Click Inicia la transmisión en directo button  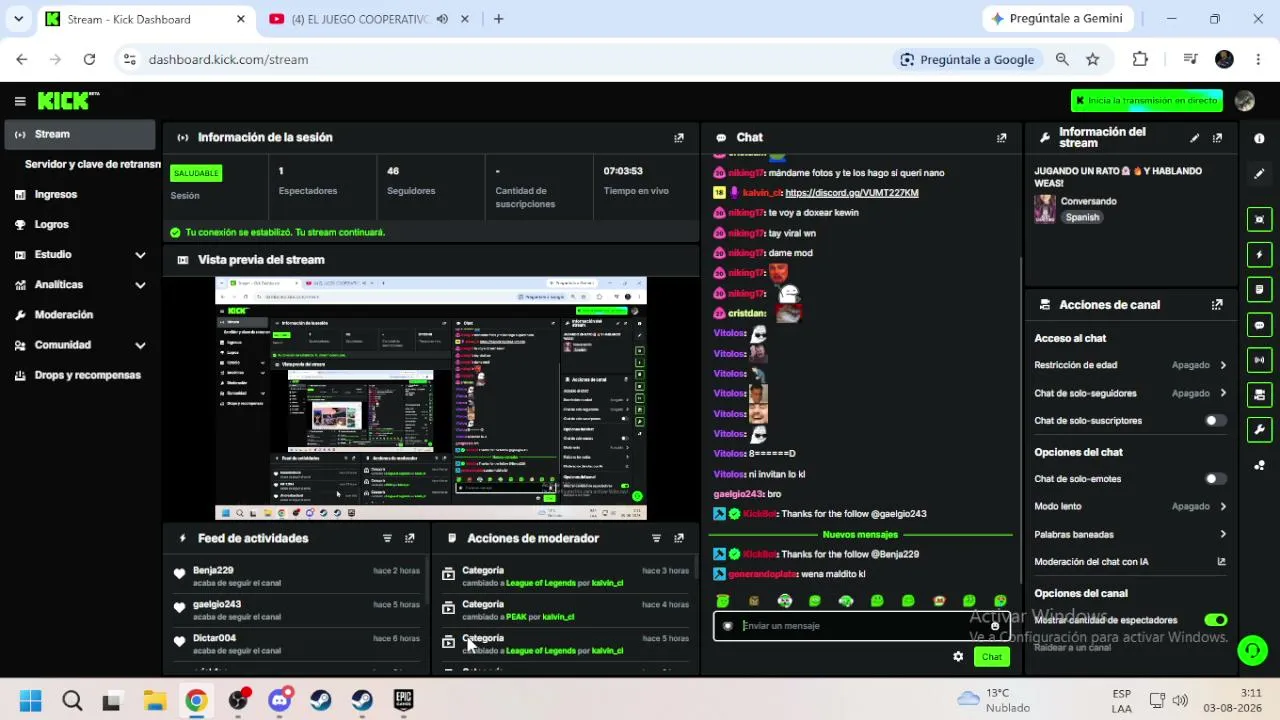1146,101
